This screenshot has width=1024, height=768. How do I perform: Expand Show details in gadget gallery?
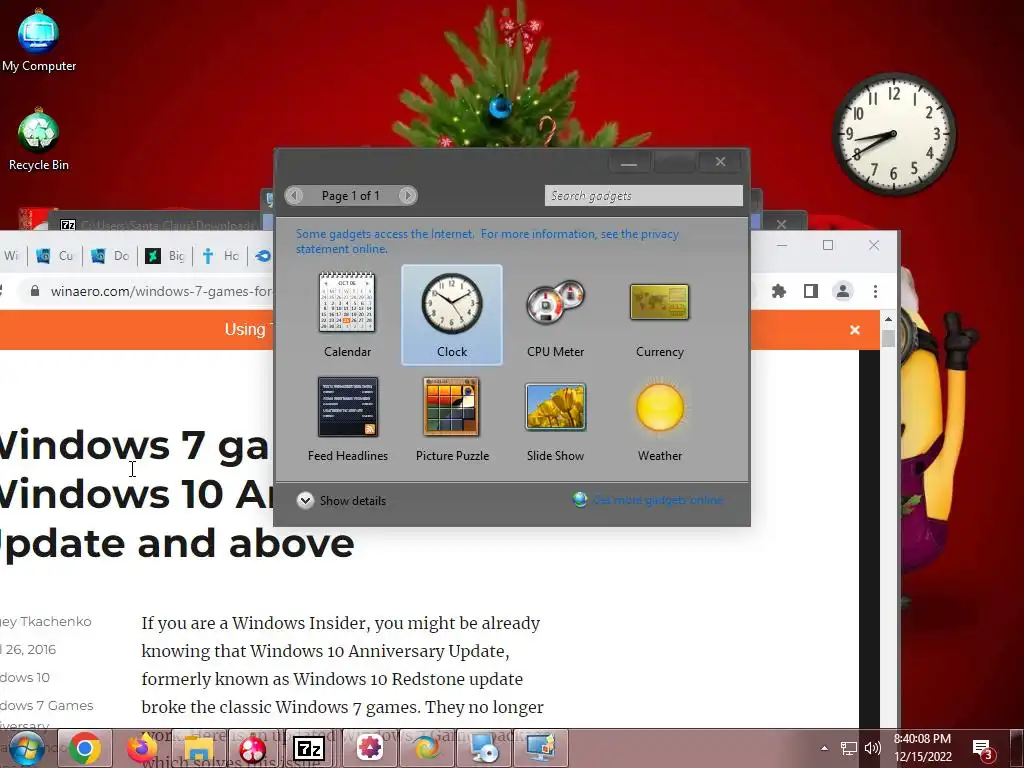click(x=341, y=501)
